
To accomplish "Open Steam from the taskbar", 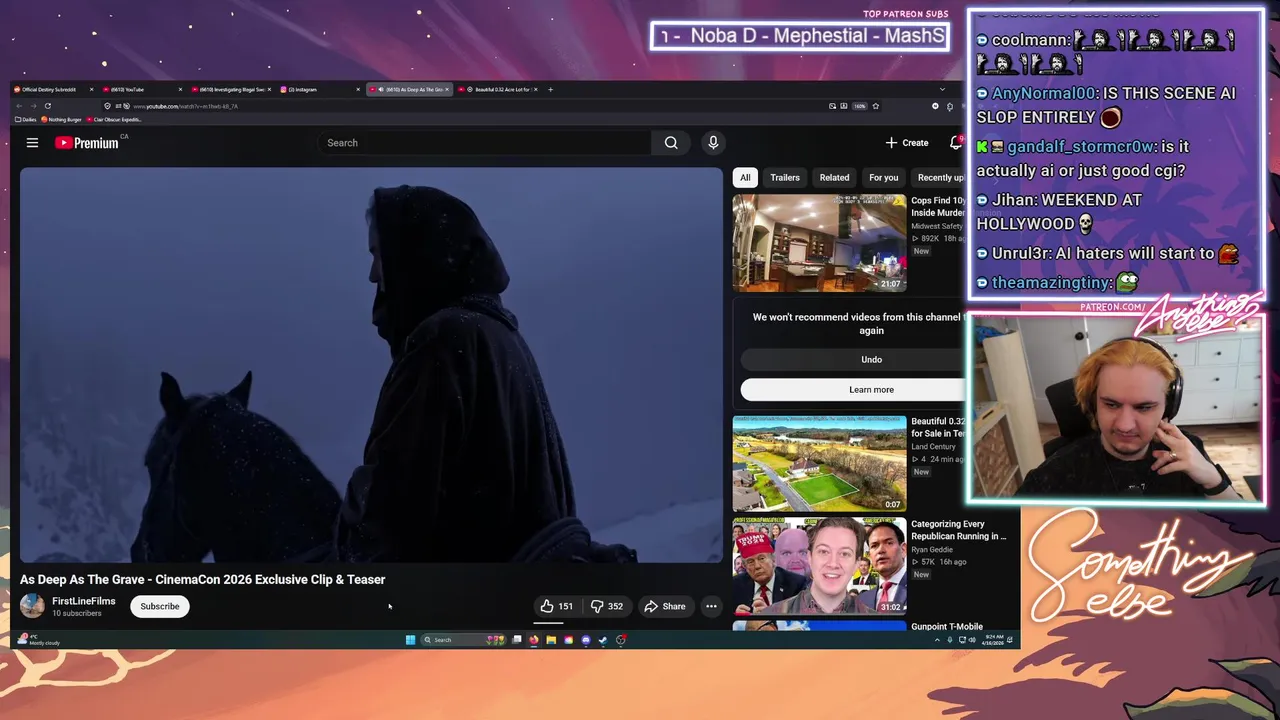I will click(x=603, y=640).
